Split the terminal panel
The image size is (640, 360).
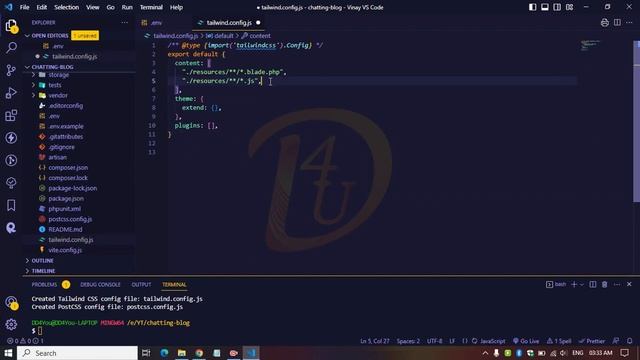[593, 284]
